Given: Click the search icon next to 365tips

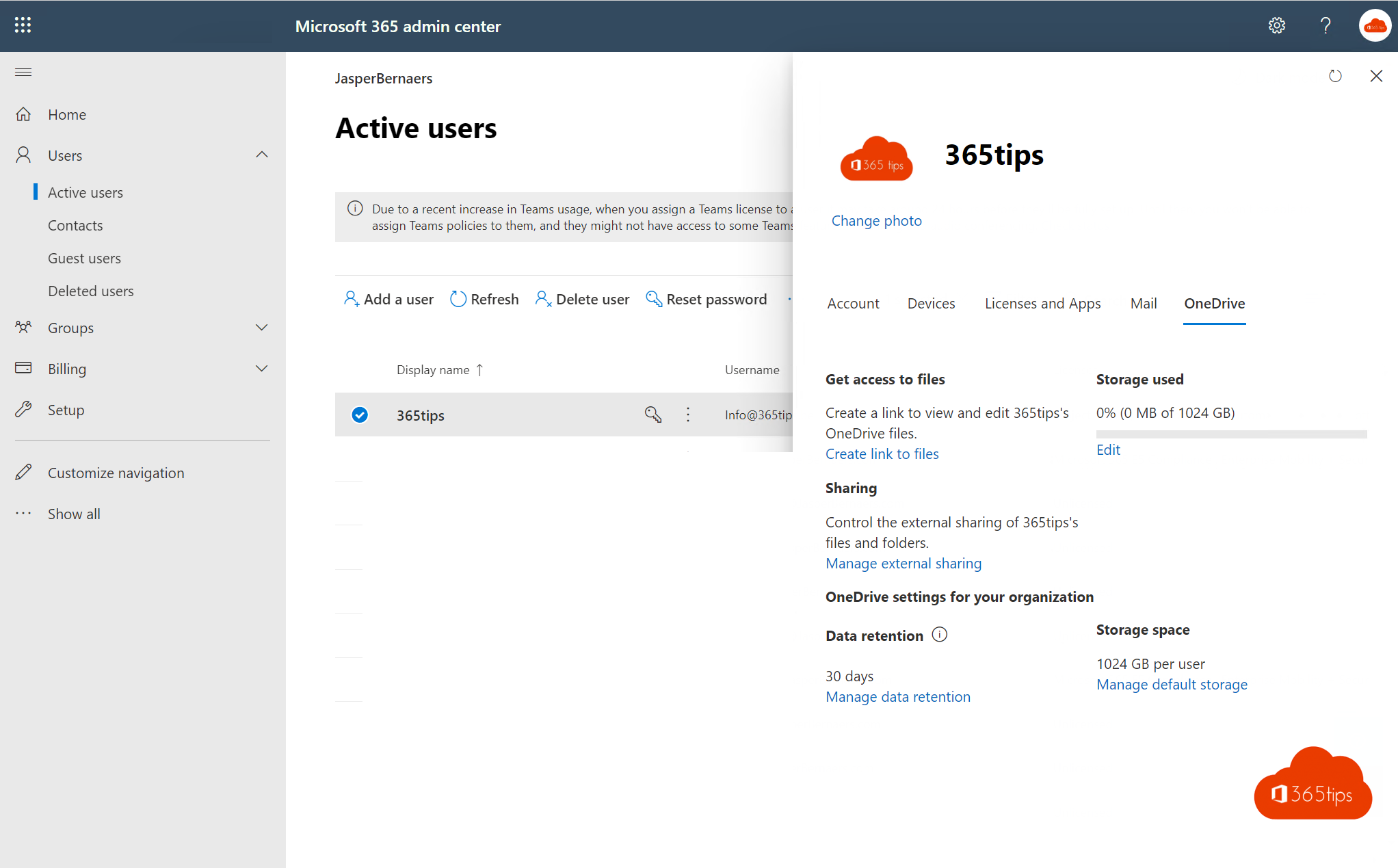Looking at the screenshot, I should point(652,414).
